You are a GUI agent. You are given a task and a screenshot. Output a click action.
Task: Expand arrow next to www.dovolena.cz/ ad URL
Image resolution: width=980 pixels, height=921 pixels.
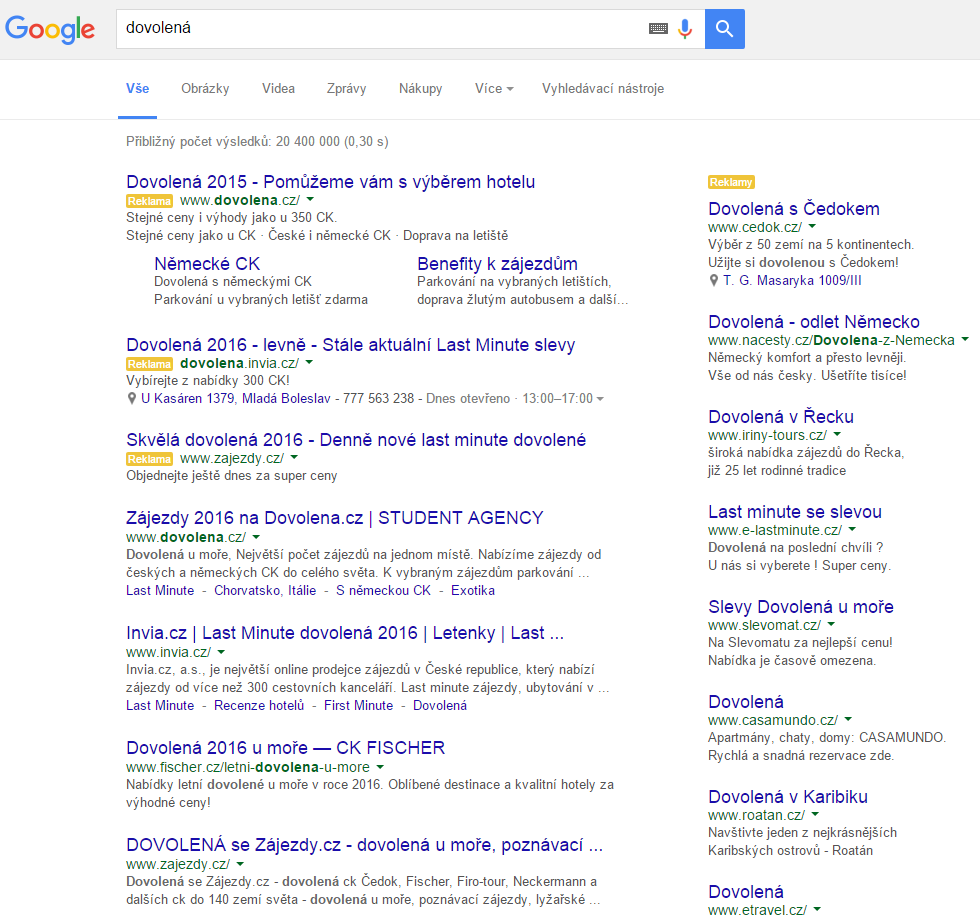(x=311, y=200)
